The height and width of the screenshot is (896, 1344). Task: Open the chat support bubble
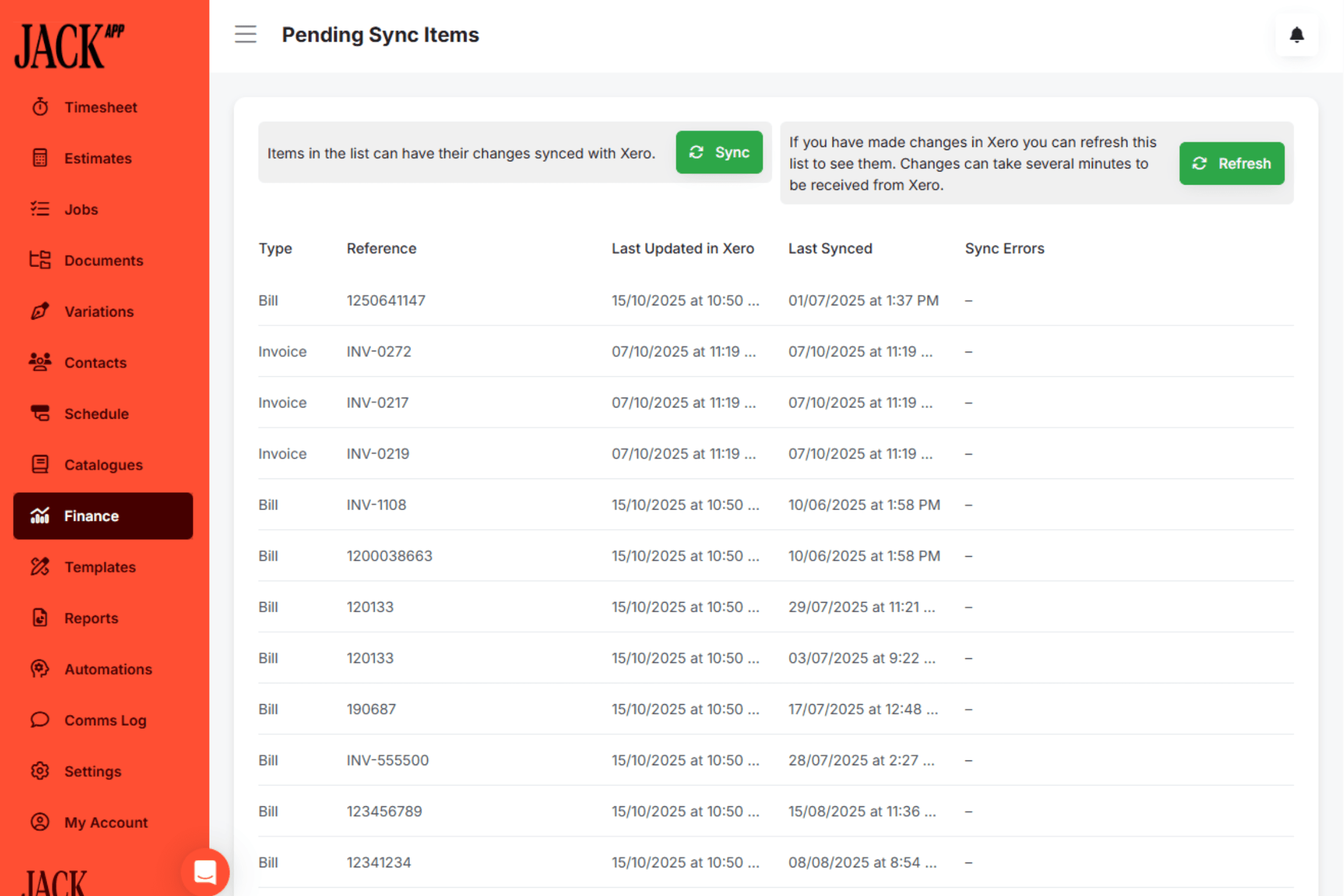(205, 872)
